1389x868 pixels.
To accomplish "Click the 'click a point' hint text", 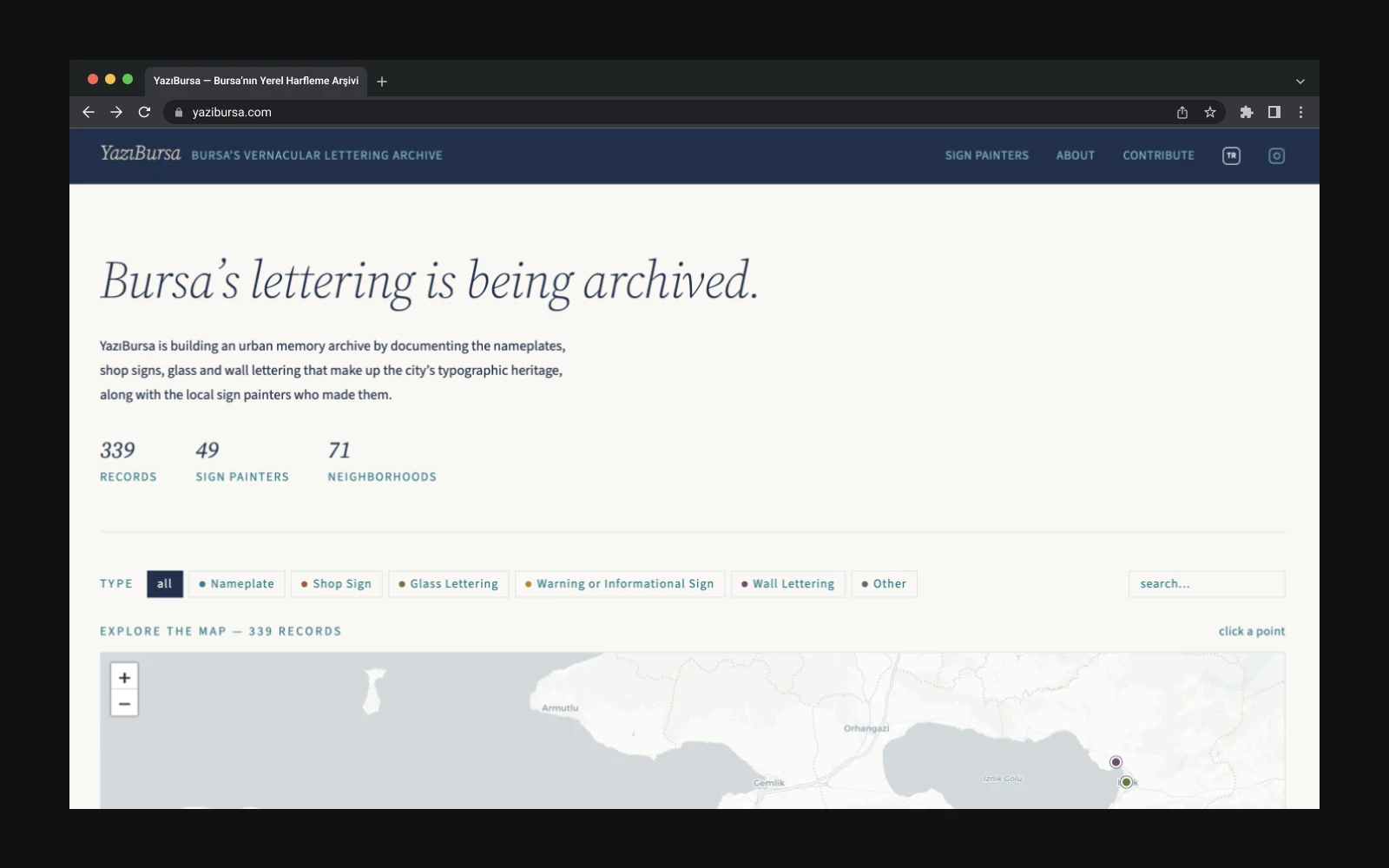I will pos(1252,631).
